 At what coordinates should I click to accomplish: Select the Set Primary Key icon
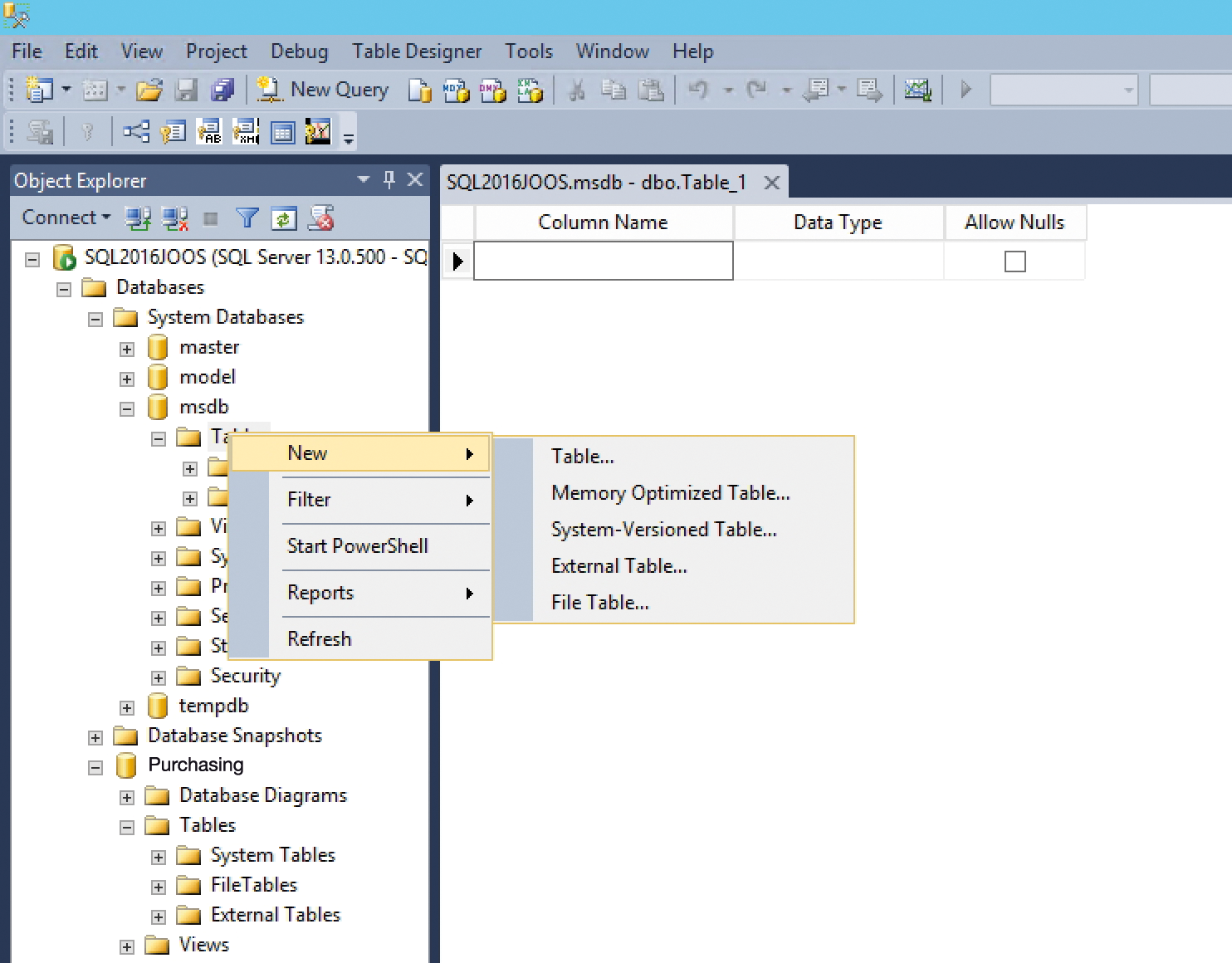pyautogui.click(x=89, y=131)
